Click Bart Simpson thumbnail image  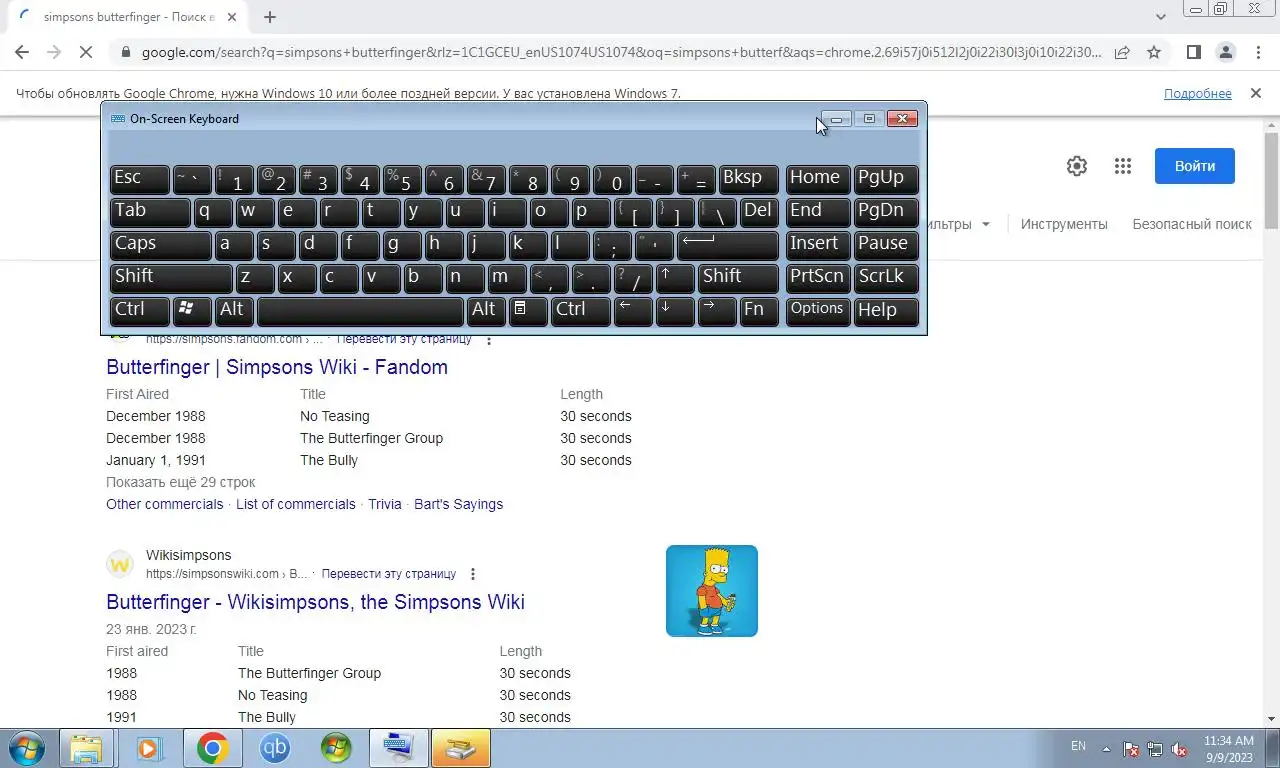click(x=712, y=591)
